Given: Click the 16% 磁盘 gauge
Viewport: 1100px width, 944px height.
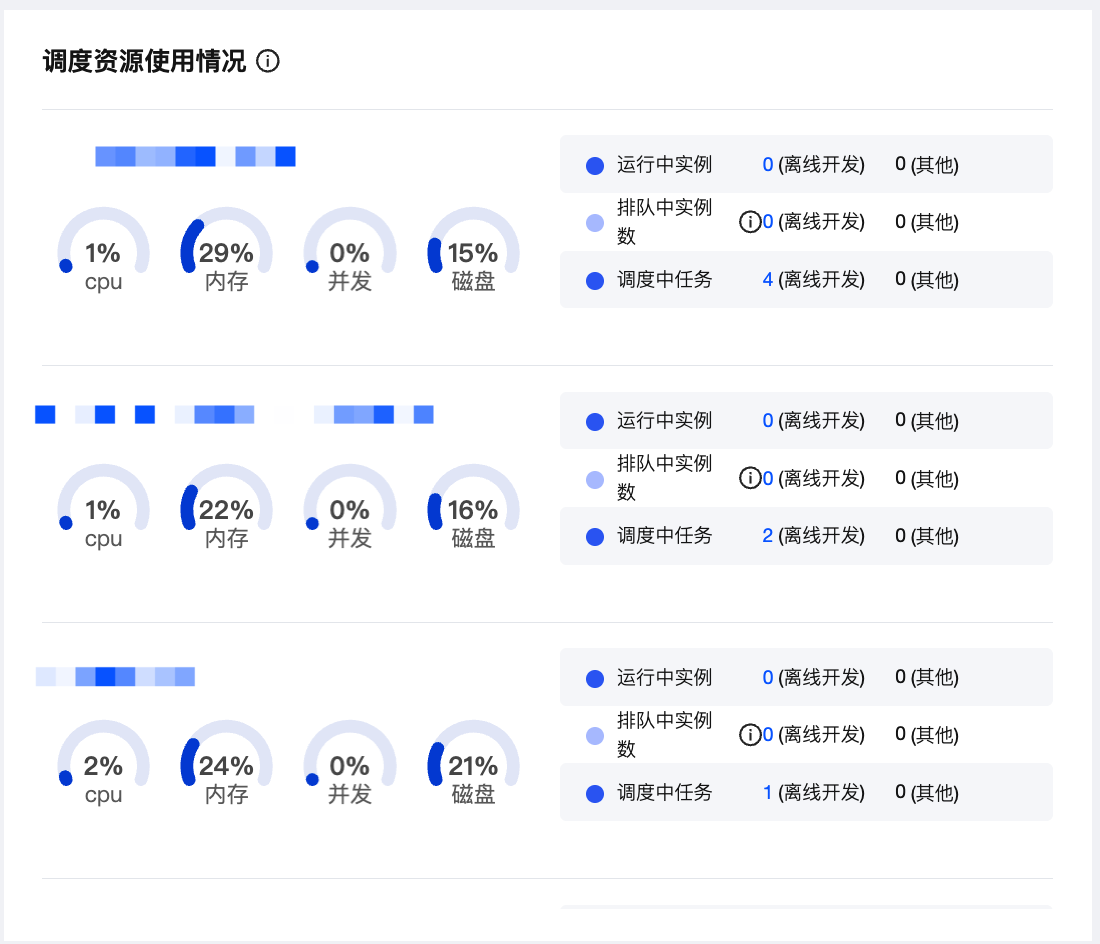Looking at the screenshot, I should [x=473, y=507].
